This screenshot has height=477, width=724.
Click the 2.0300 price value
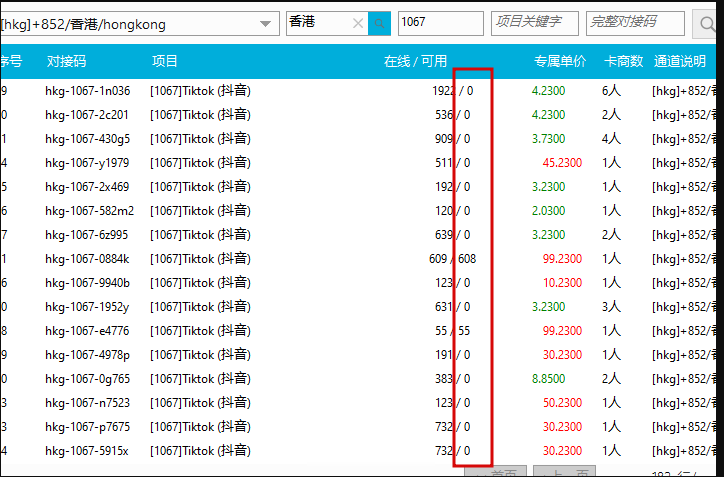tap(549, 211)
